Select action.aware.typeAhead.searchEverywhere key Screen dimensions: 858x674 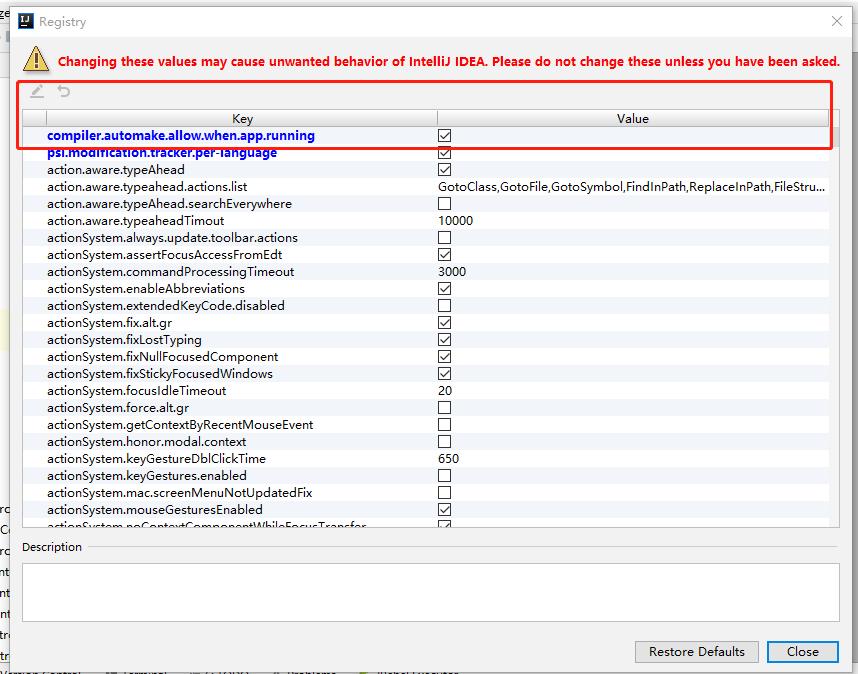[x=170, y=204]
